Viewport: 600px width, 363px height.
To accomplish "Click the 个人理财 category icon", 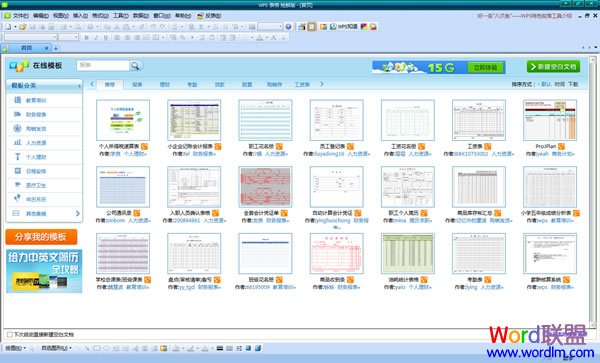I will pyautogui.click(x=18, y=157).
